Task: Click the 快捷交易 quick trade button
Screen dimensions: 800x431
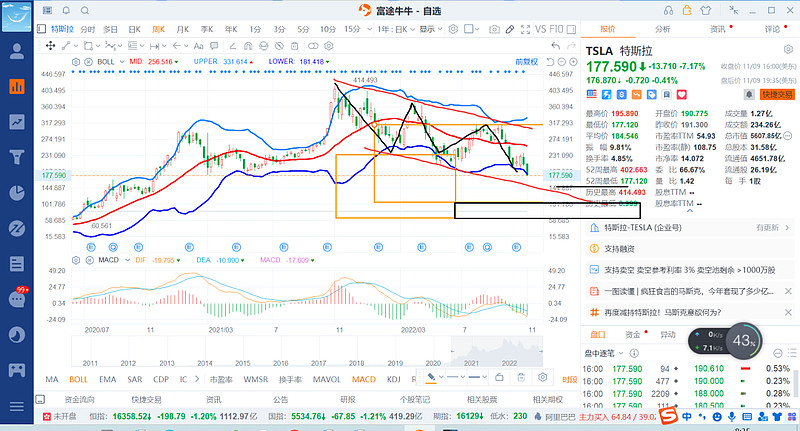Action: click(x=777, y=94)
